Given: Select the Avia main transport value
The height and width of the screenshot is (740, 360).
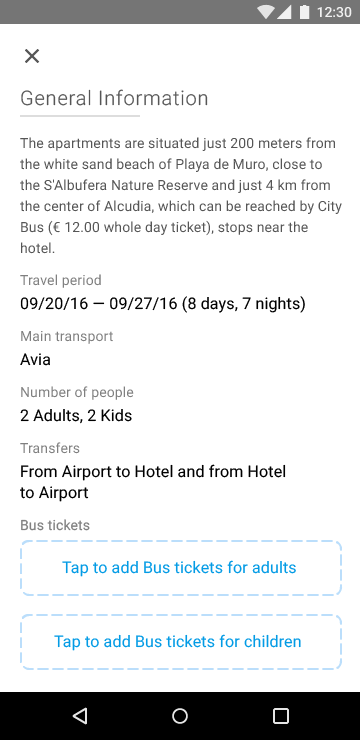Looking at the screenshot, I should 35,360.
